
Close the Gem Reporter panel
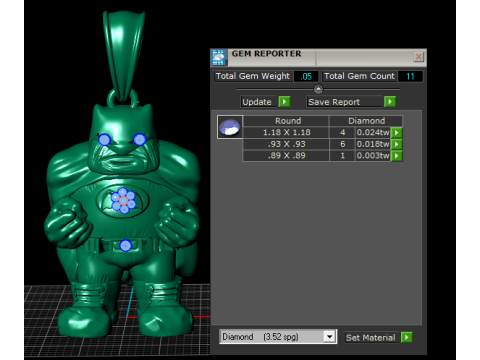[419, 57]
